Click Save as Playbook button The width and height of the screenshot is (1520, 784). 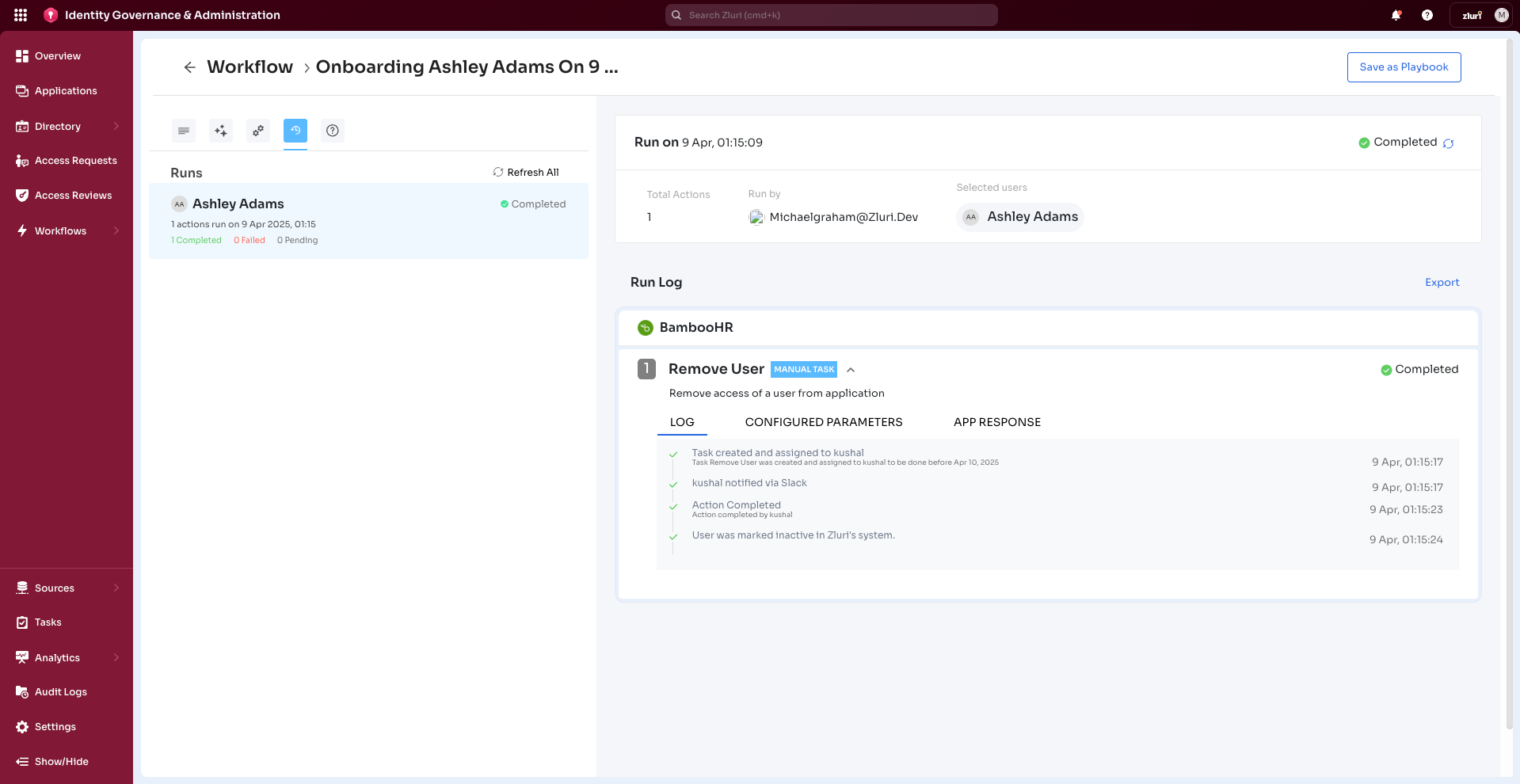1404,67
